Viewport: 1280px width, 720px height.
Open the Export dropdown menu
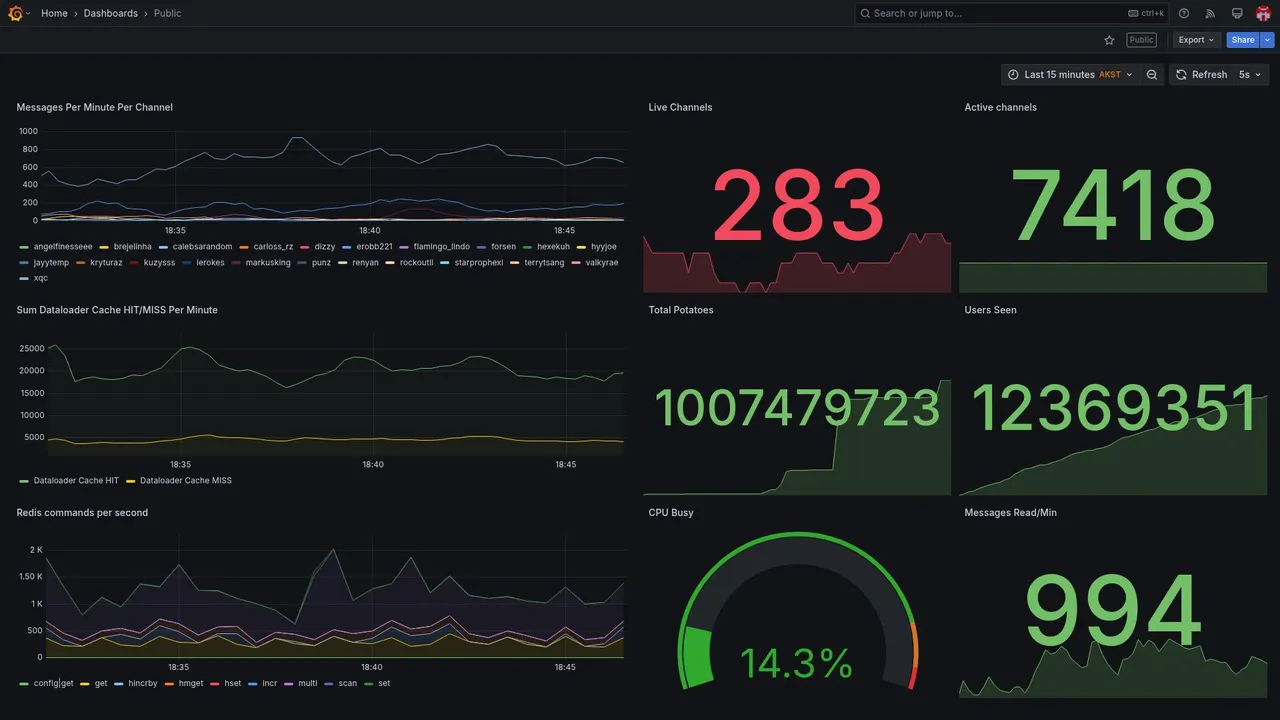click(1196, 40)
